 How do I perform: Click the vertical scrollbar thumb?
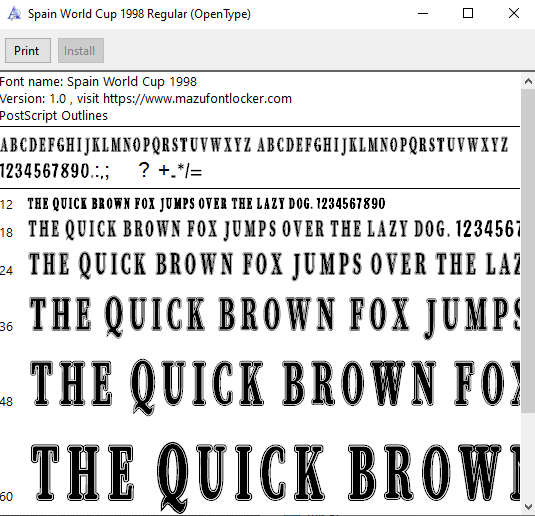point(528,251)
